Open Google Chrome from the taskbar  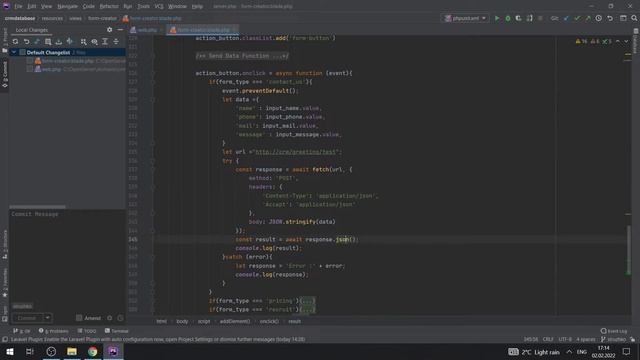point(93,351)
